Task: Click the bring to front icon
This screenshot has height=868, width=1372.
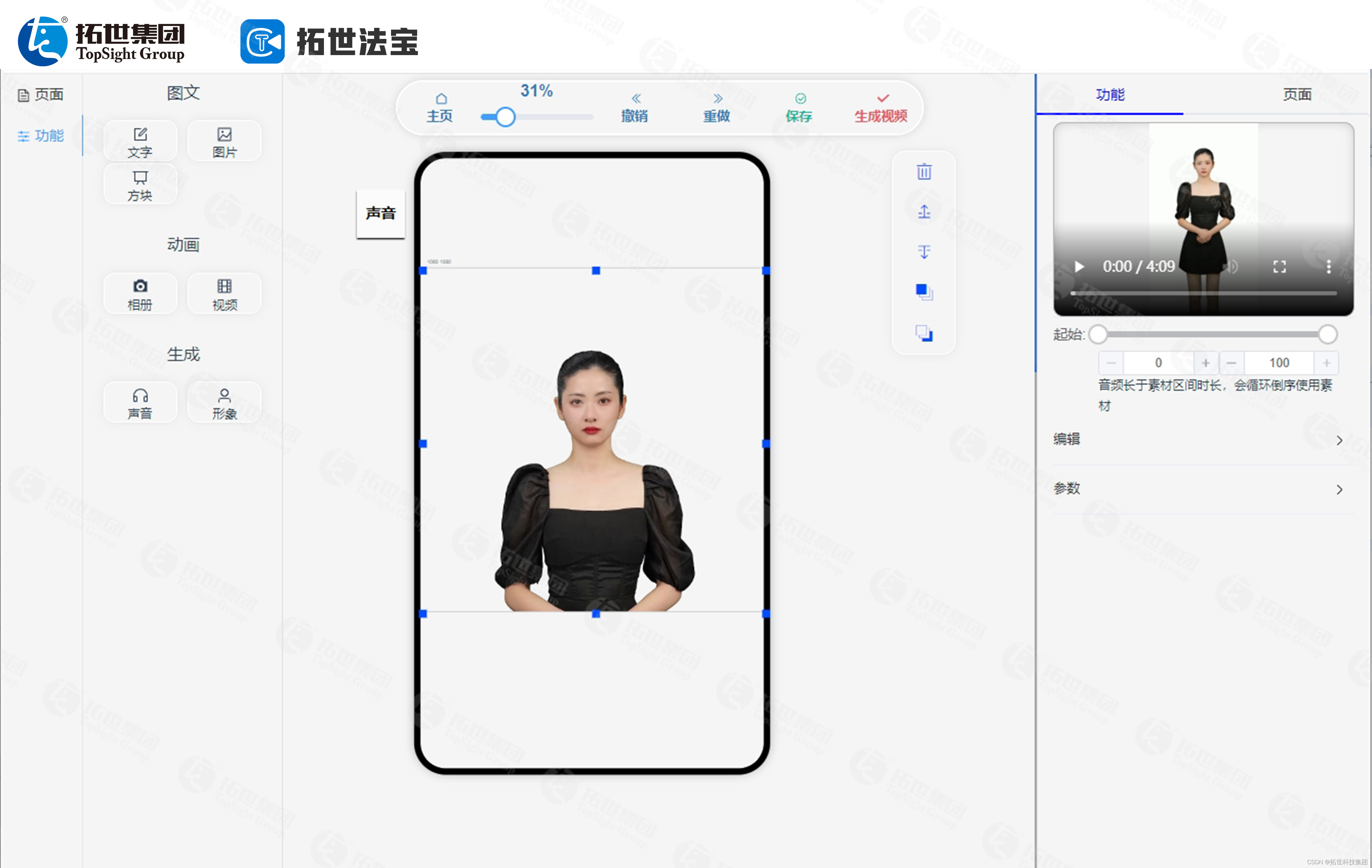Action: pyautogui.click(x=924, y=292)
